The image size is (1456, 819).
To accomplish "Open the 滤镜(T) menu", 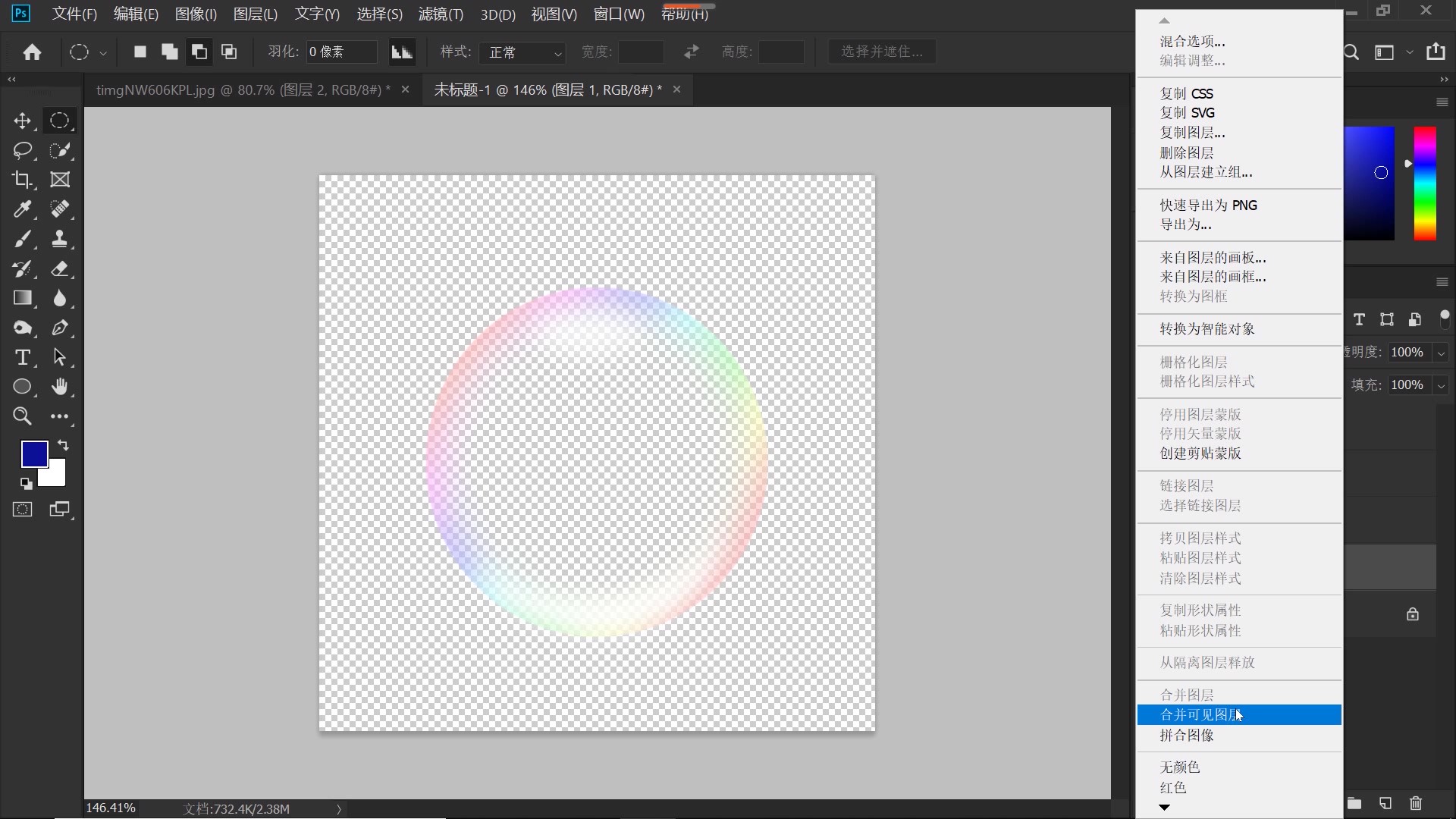I will tap(440, 14).
